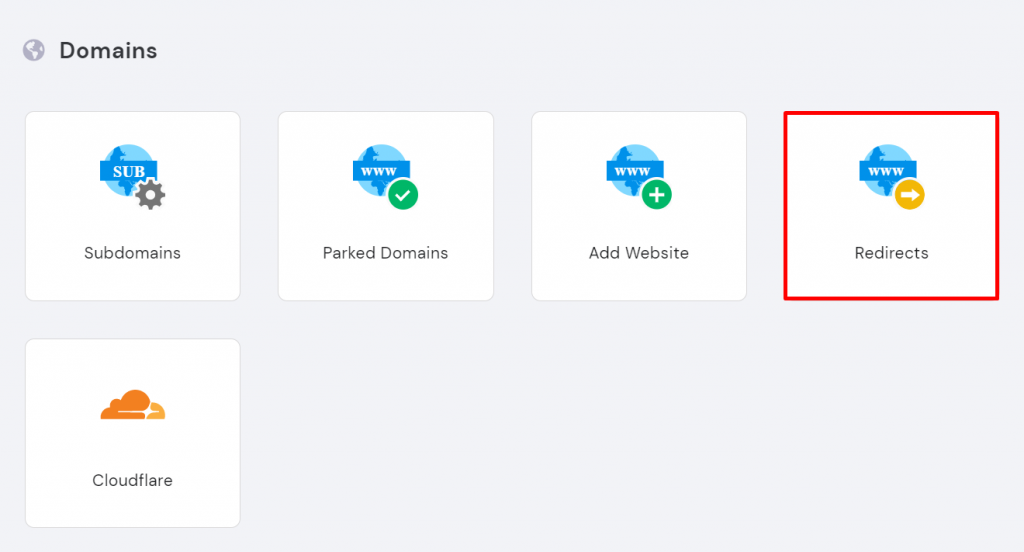Click the Cloudflare cloud logo
The width and height of the screenshot is (1024, 552).
click(x=133, y=405)
